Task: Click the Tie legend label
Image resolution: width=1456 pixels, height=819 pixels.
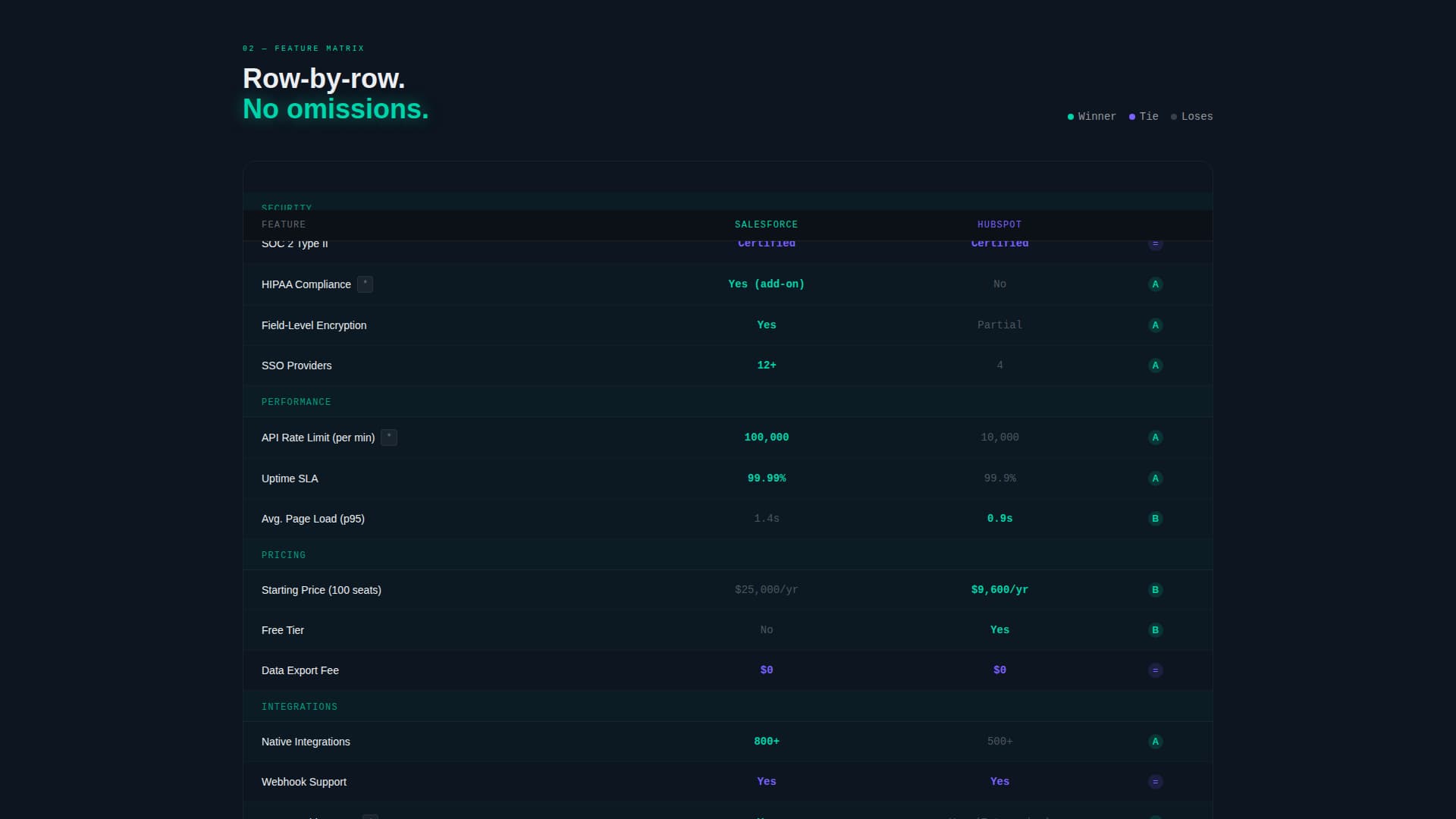Action: point(1149,117)
